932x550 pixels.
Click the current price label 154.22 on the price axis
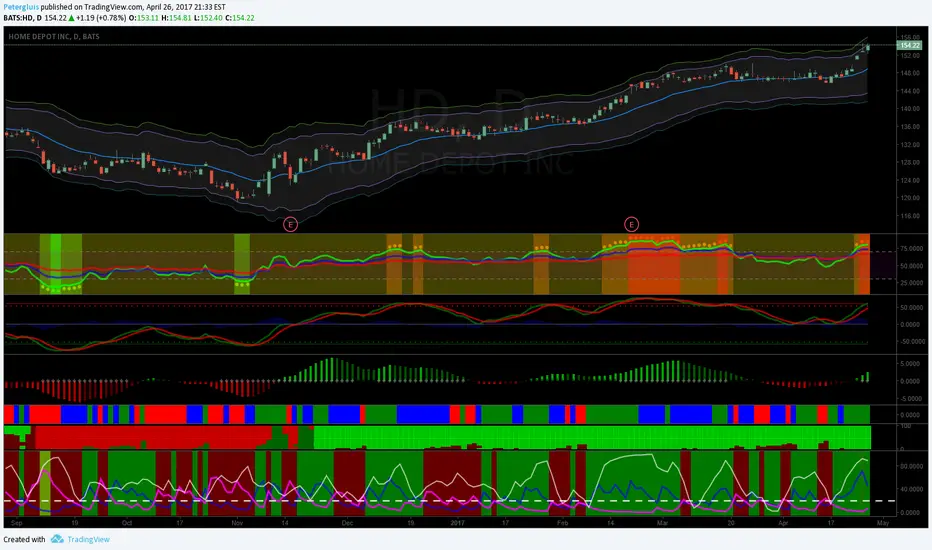909,45
